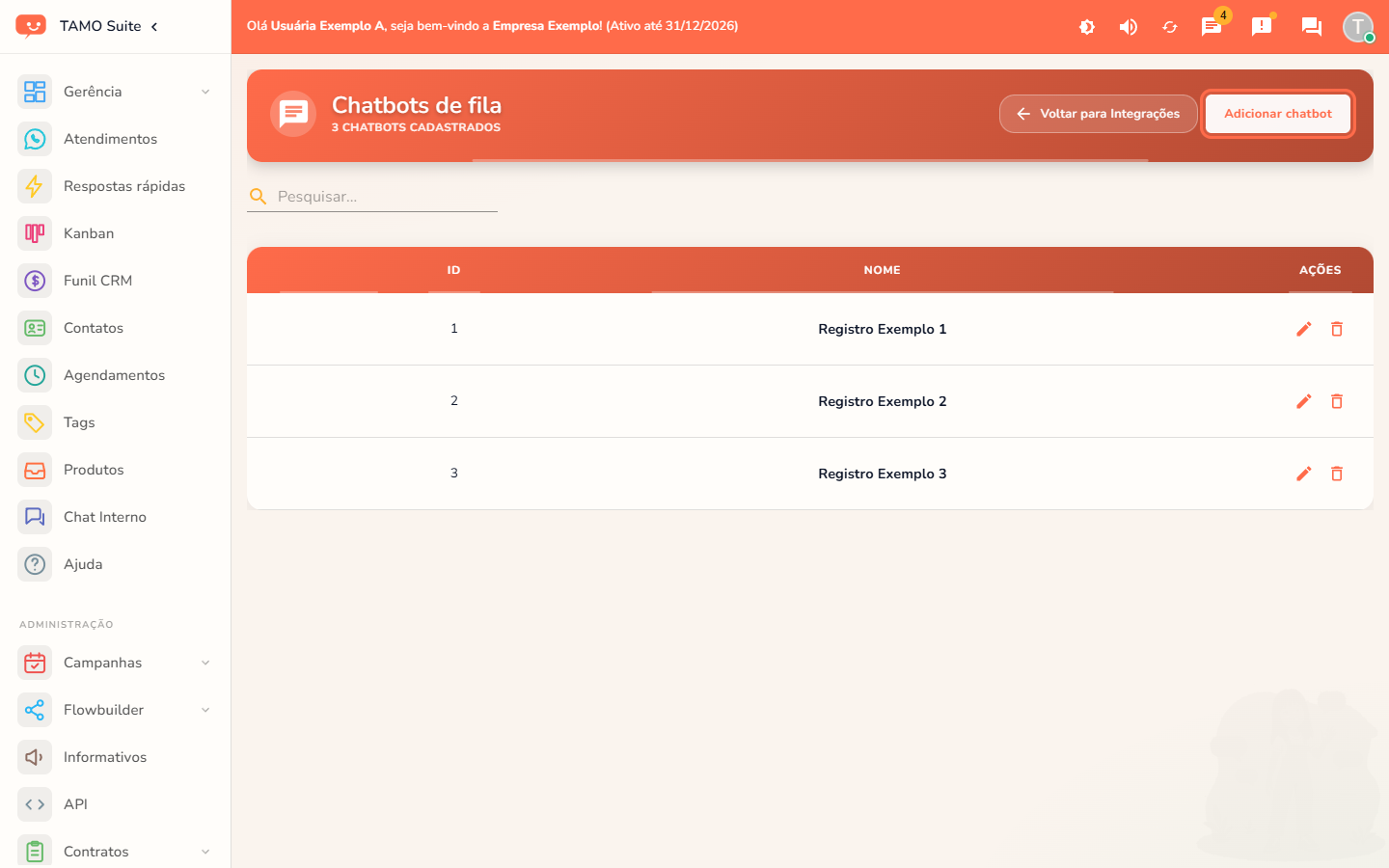The height and width of the screenshot is (868, 1389).
Task: Expand the Contratos submenu arrow
Action: pyautogui.click(x=205, y=852)
